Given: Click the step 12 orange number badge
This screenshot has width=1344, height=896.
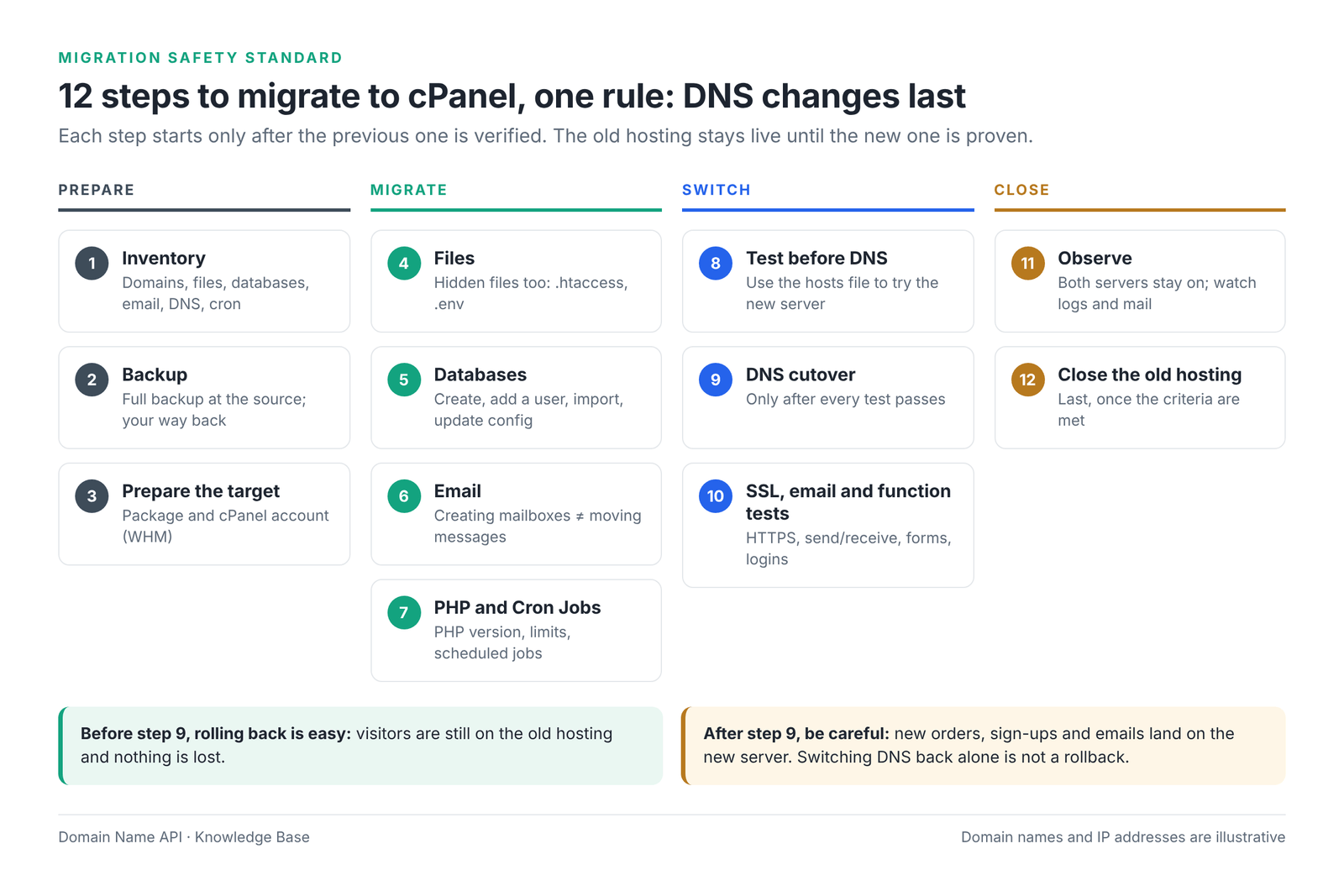Looking at the screenshot, I should pos(1027,380).
